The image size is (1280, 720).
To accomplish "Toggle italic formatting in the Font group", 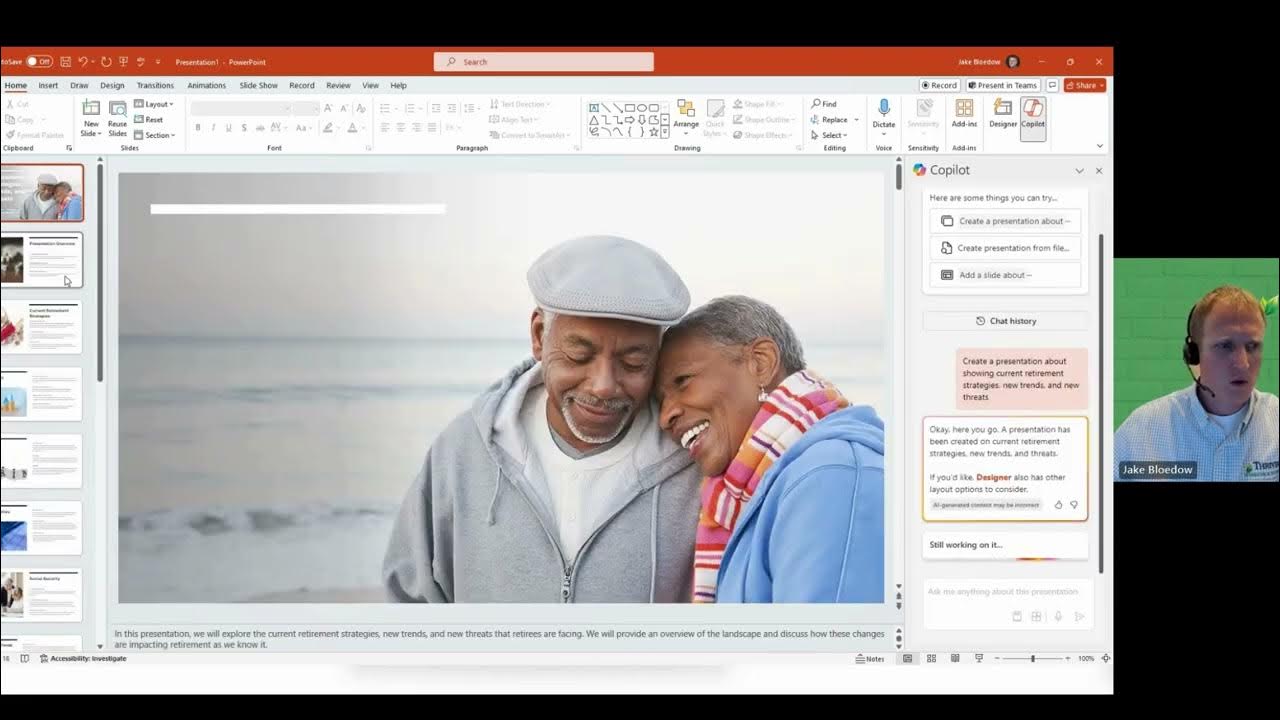I will [212, 127].
